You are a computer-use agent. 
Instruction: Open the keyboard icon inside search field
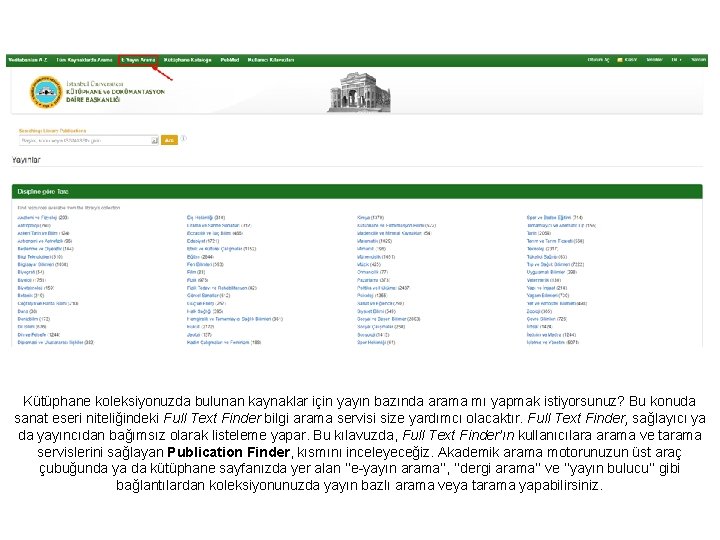155,141
